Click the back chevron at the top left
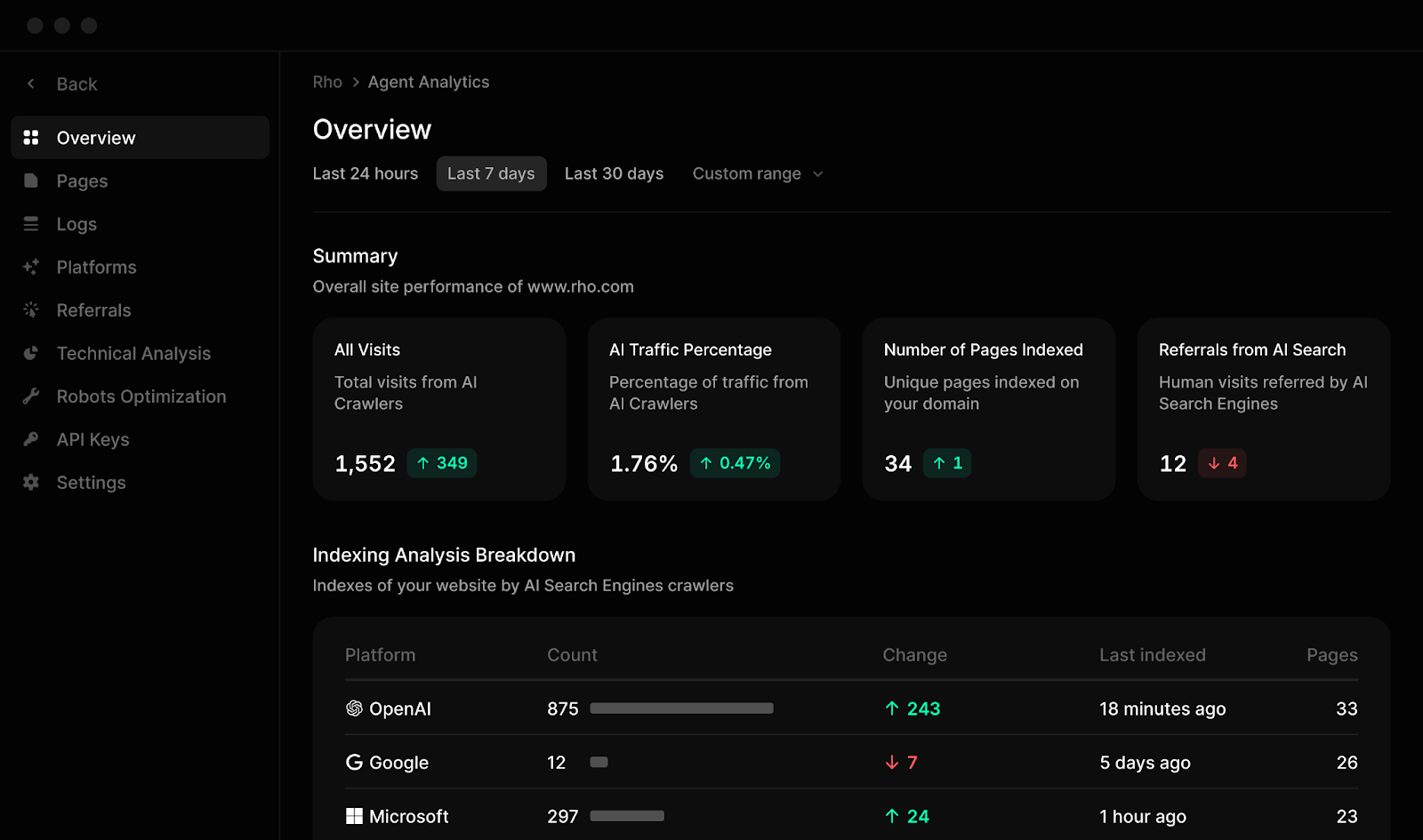 pos(31,83)
